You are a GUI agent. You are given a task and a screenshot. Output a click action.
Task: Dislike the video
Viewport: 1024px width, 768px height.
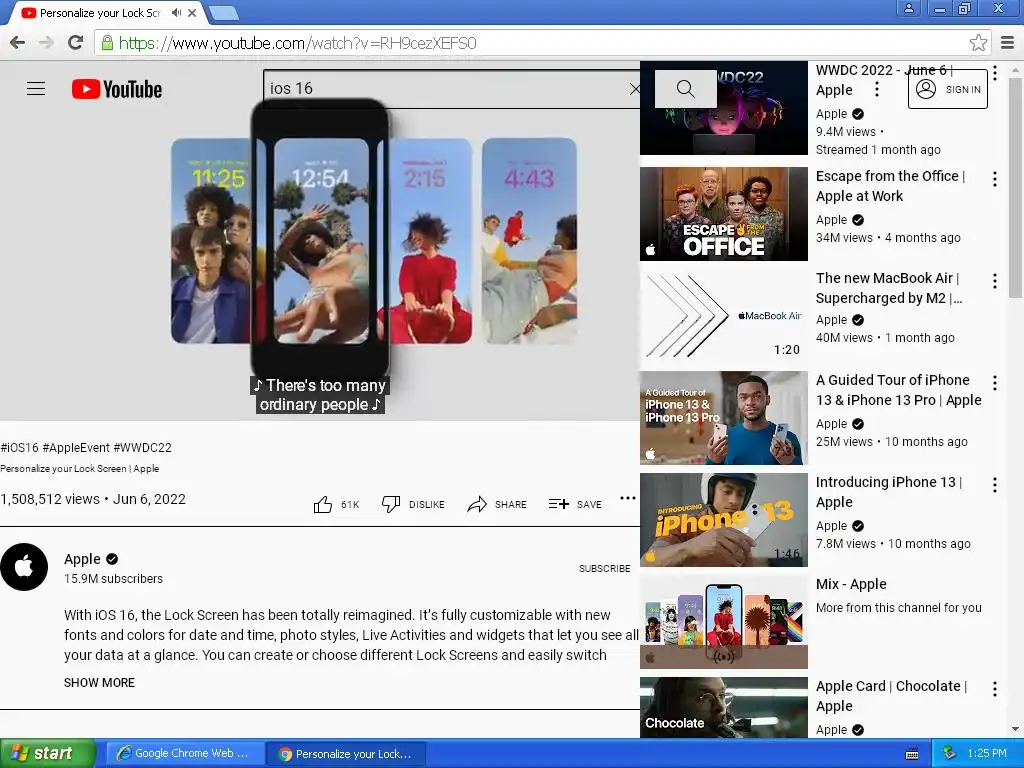point(413,504)
